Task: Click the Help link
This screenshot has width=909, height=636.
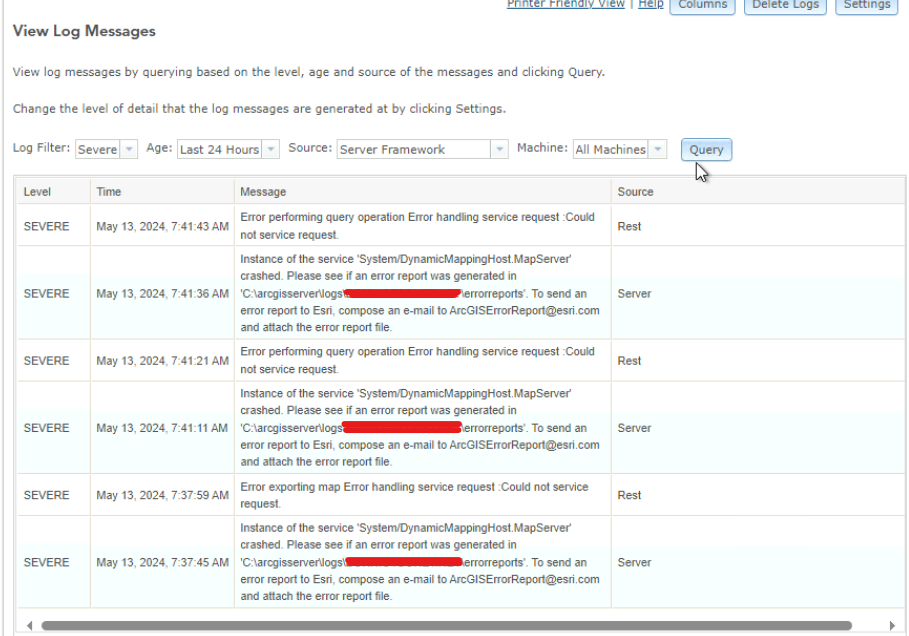Action: coord(650,4)
